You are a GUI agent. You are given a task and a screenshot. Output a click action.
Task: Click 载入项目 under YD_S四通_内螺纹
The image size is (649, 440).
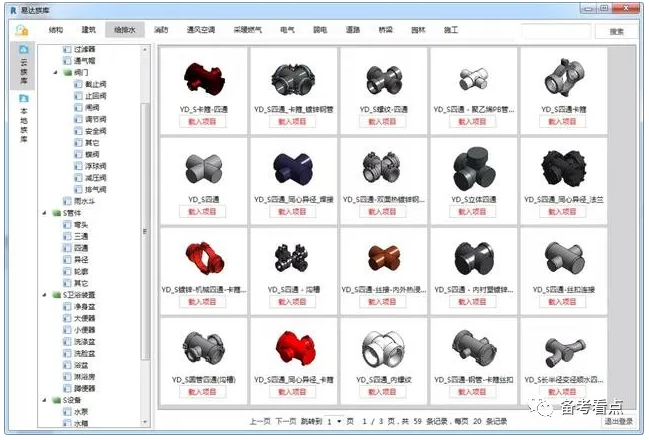pyautogui.click(x=382, y=392)
